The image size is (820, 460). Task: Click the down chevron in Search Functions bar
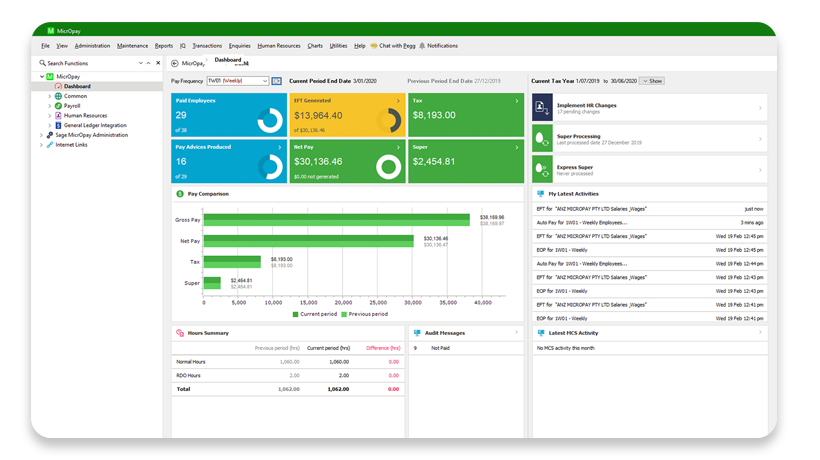point(141,63)
